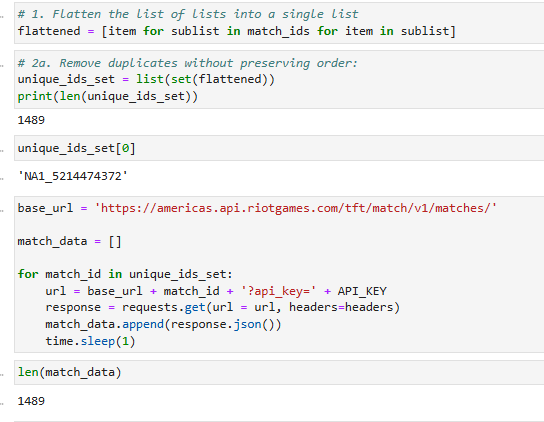Image resolution: width=544 pixels, height=422 pixels.
Task: Click the 'requests.get' response line
Action: point(222,307)
